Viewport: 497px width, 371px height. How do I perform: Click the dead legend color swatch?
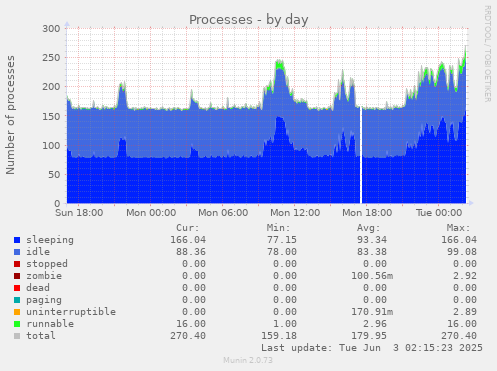tap(17, 288)
